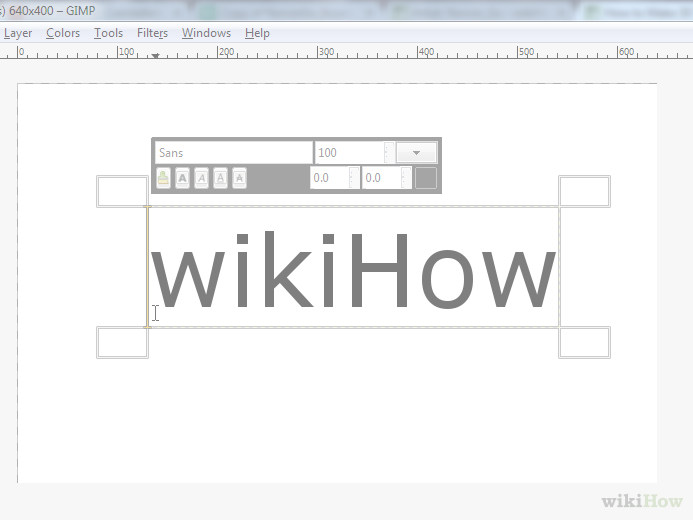Viewport: 693px width, 520px height.
Task: Toggle underline text style
Action: coord(221,178)
